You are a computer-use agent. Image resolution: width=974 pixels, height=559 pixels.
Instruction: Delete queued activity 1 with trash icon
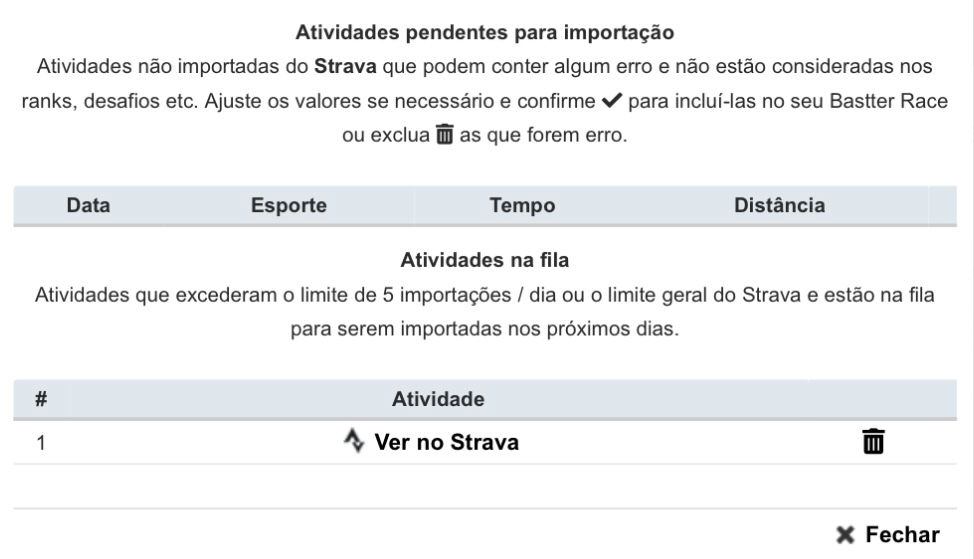click(874, 441)
